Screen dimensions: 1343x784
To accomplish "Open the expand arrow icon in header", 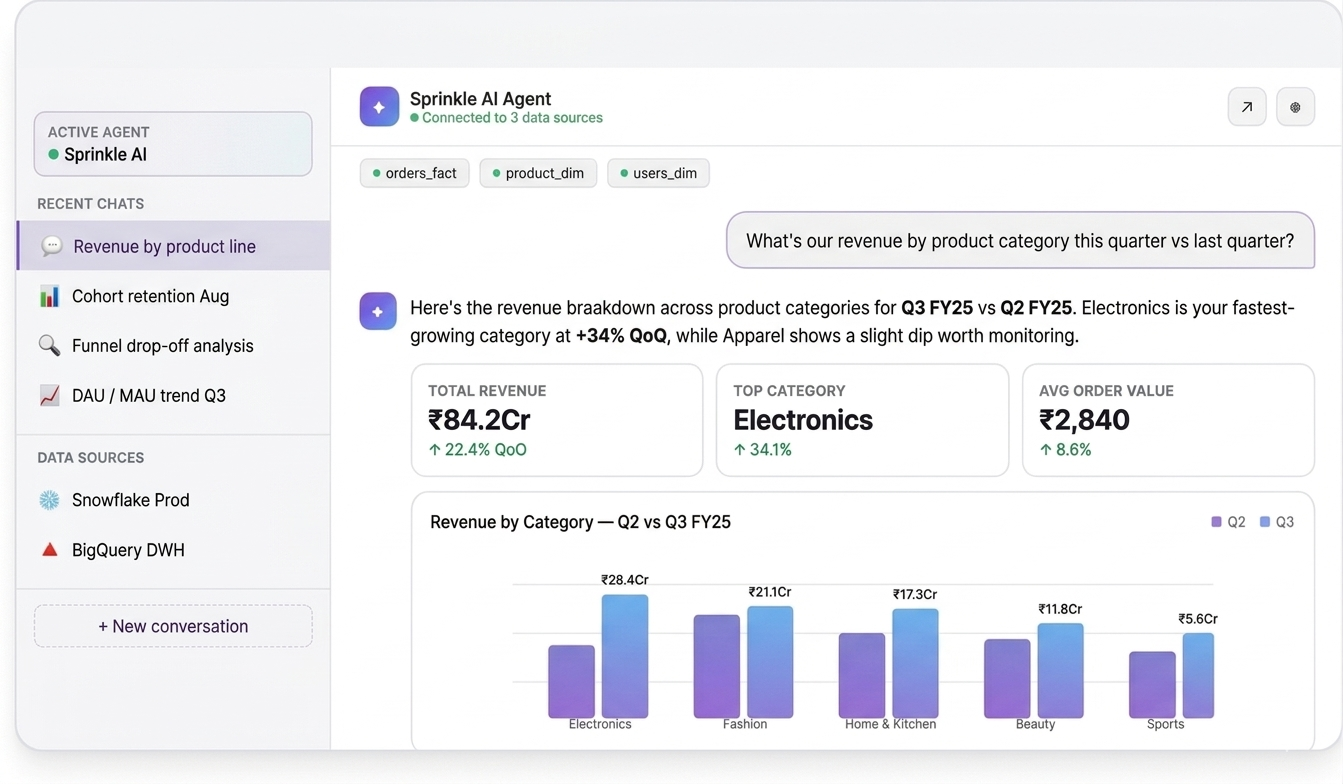I will [x=1247, y=107].
